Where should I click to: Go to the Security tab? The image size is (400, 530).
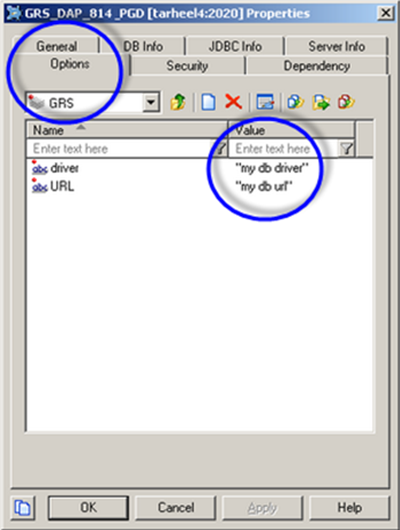click(x=187, y=66)
